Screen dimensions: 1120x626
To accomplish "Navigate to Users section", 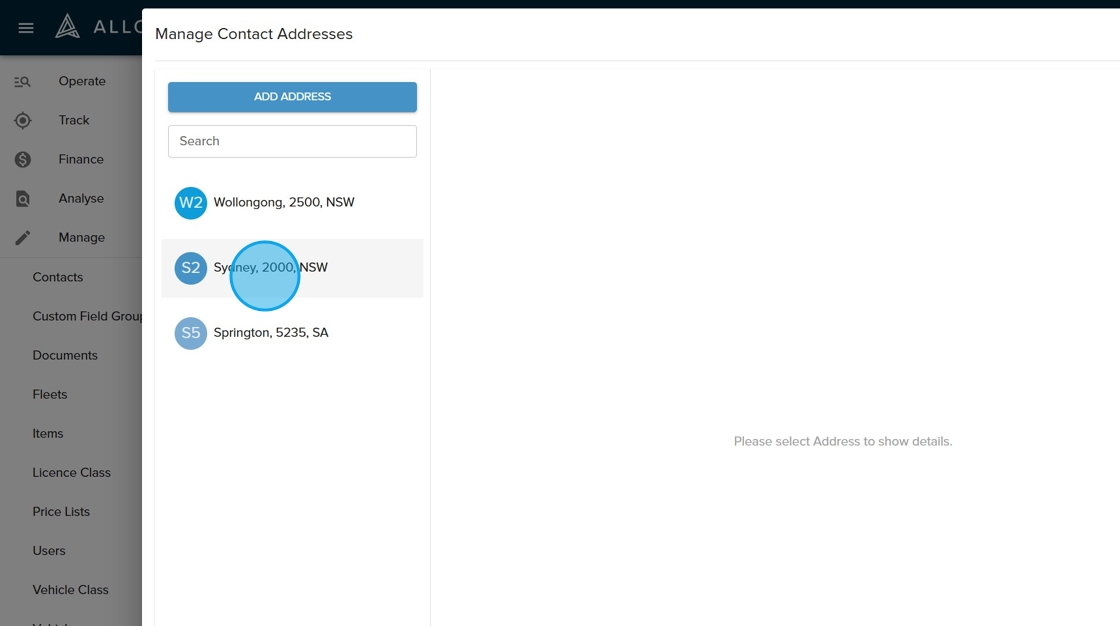I will click(x=49, y=551).
